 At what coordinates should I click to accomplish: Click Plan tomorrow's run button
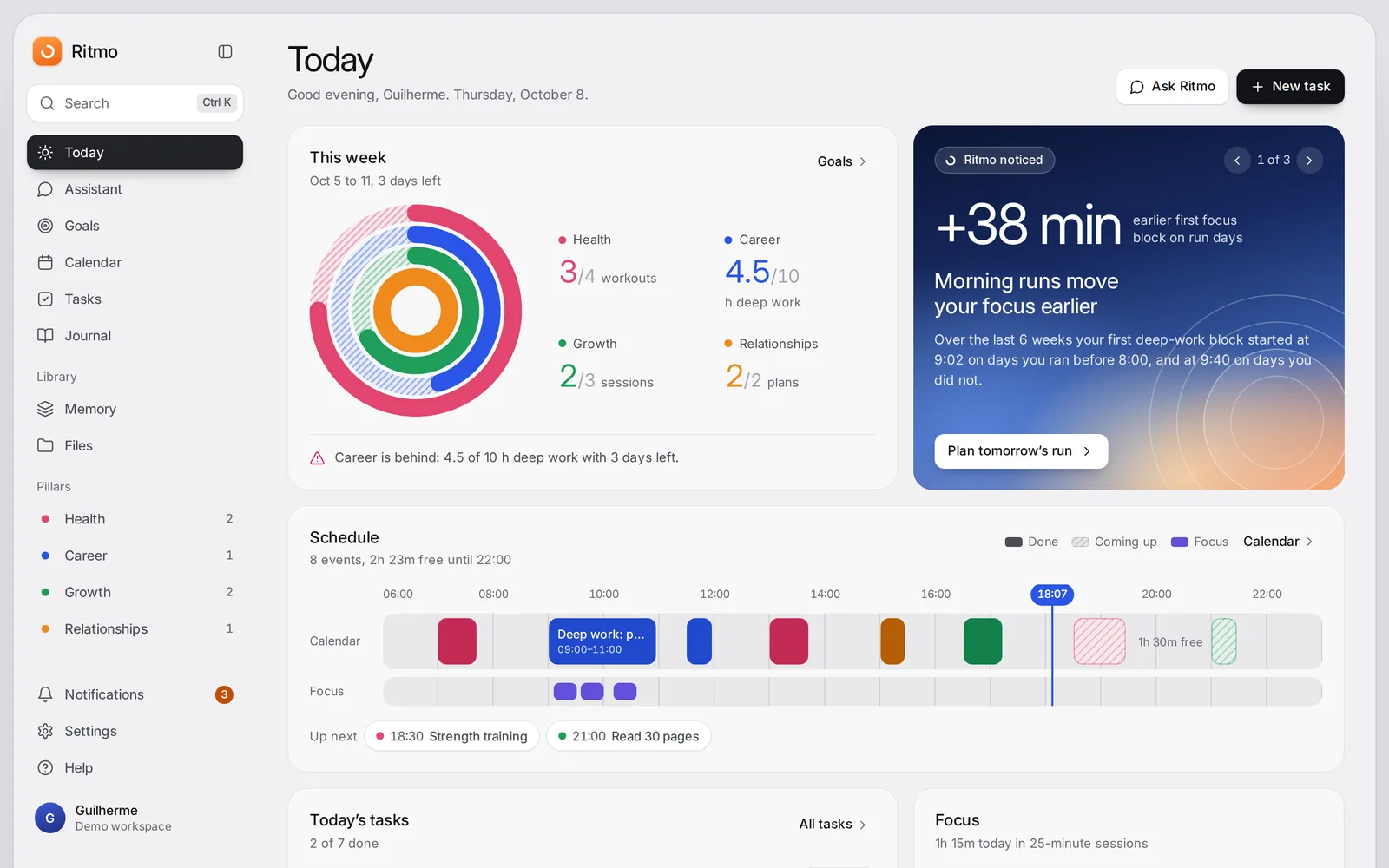[1021, 451]
